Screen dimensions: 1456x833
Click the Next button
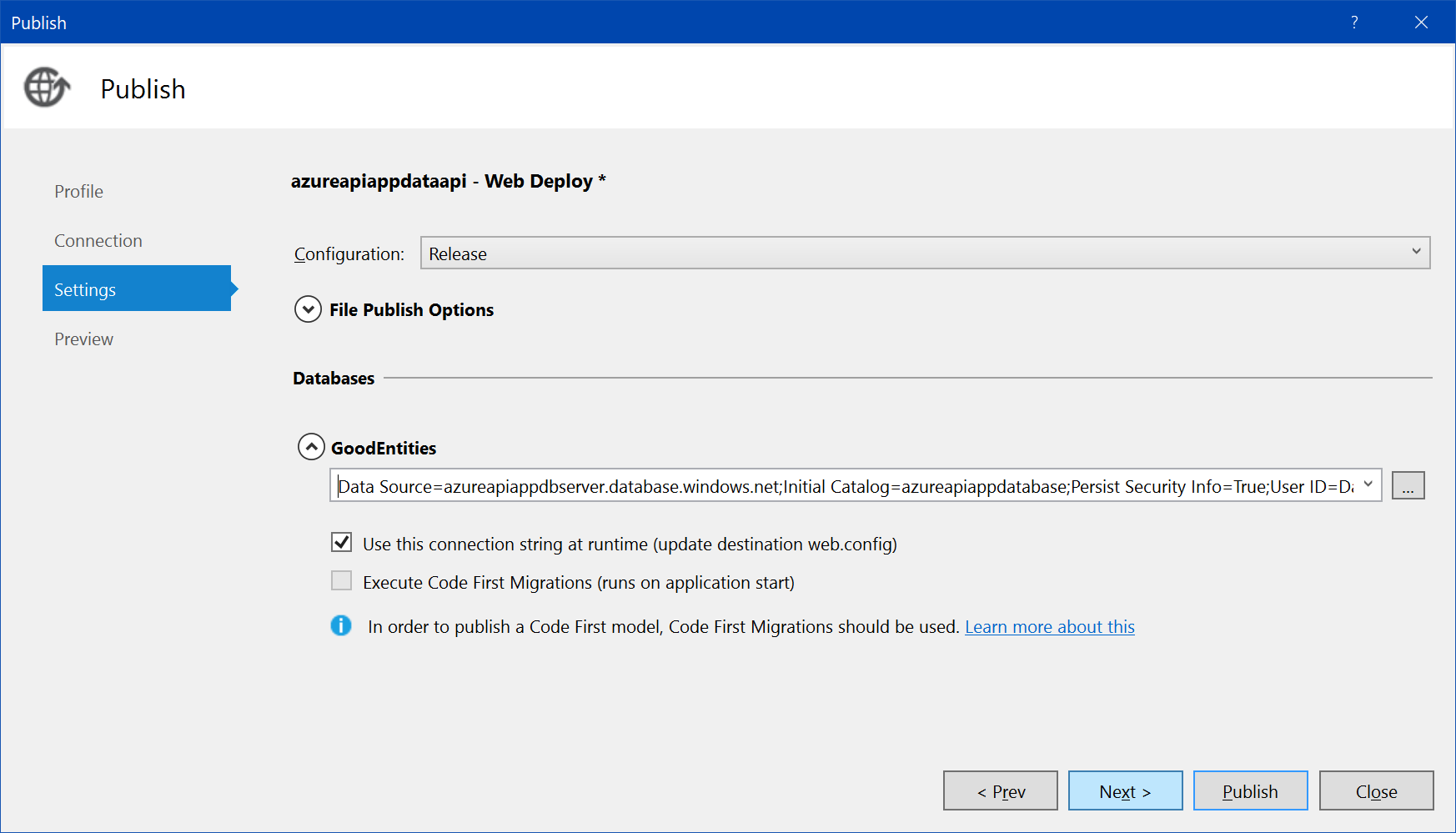[x=1125, y=791]
